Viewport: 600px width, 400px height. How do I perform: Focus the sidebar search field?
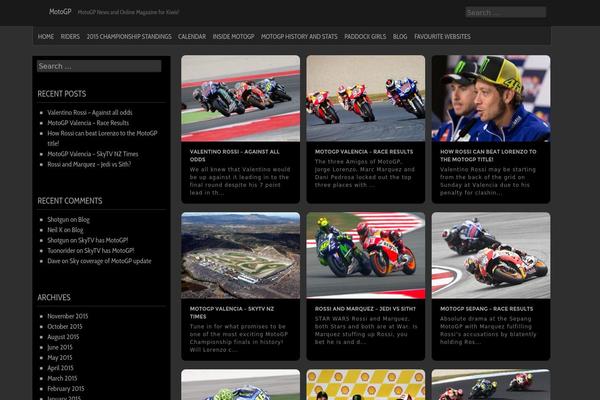99,66
